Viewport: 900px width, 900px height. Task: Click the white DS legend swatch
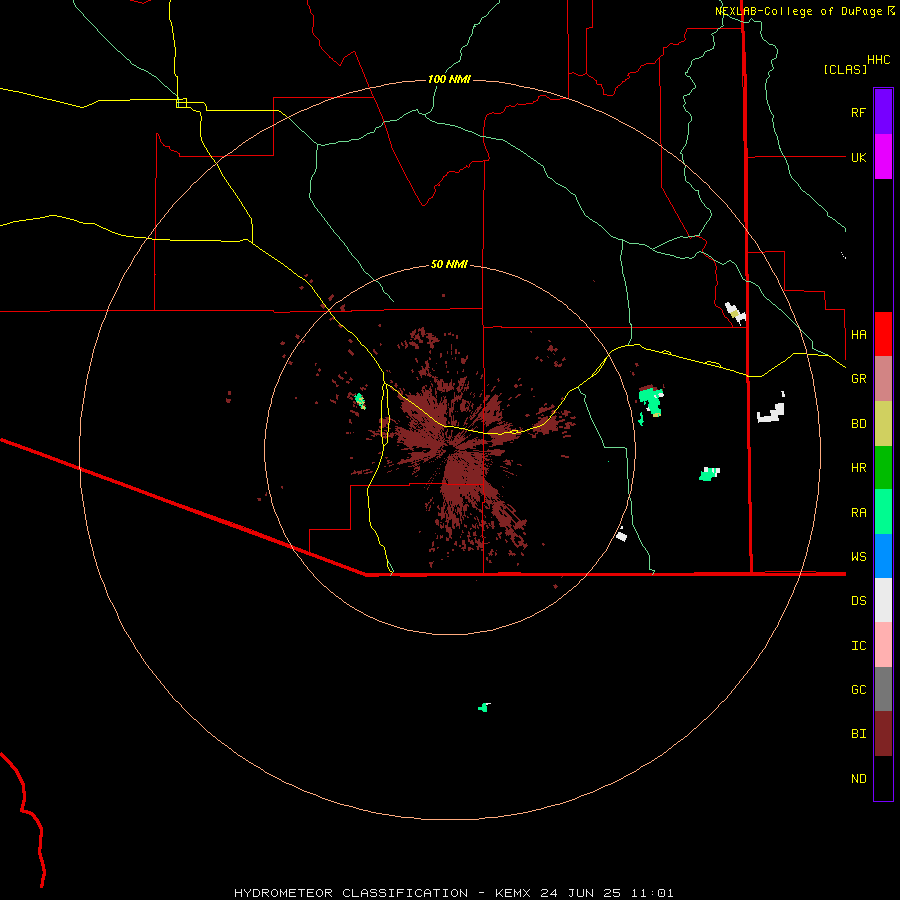coord(883,600)
